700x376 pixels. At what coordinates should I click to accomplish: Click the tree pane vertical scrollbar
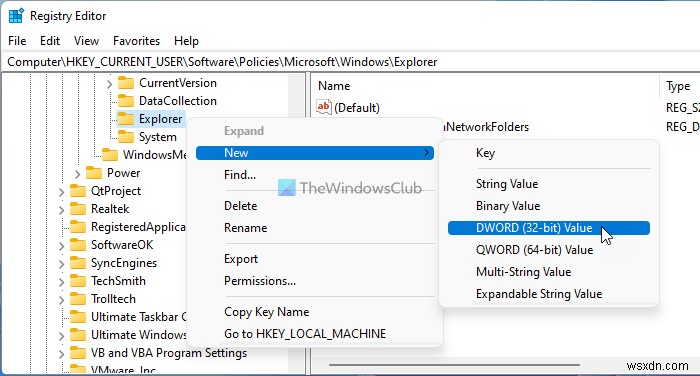pyautogui.click(x=296, y=223)
